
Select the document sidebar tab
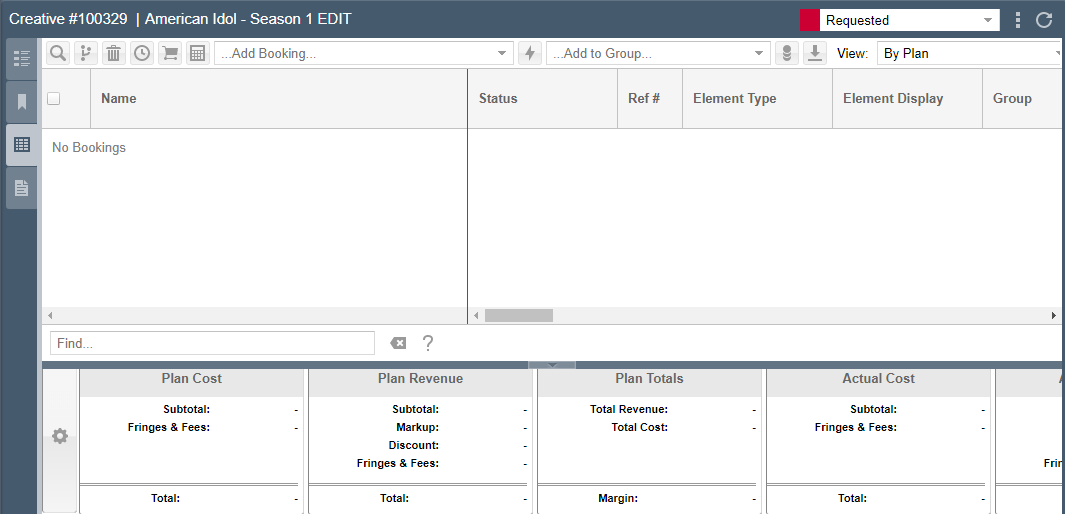point(22,188)
